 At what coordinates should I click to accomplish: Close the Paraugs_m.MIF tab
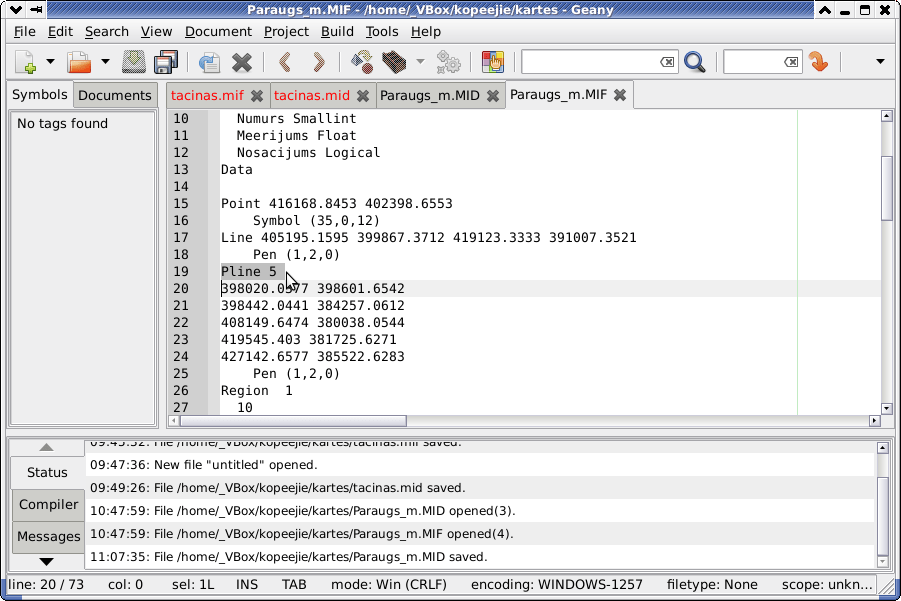[619, 95]
